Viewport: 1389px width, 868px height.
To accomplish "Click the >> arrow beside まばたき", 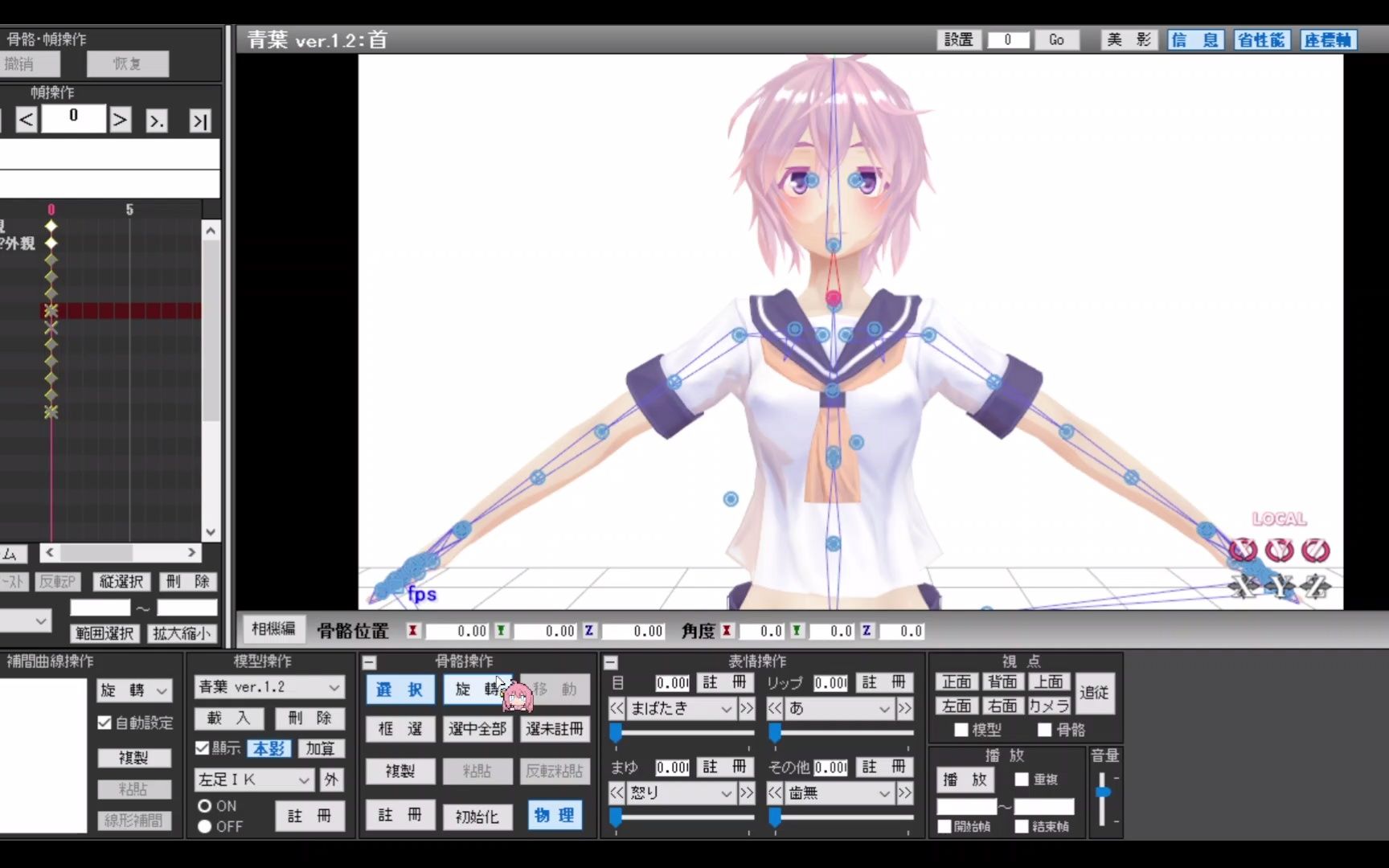I will [747, 708].
